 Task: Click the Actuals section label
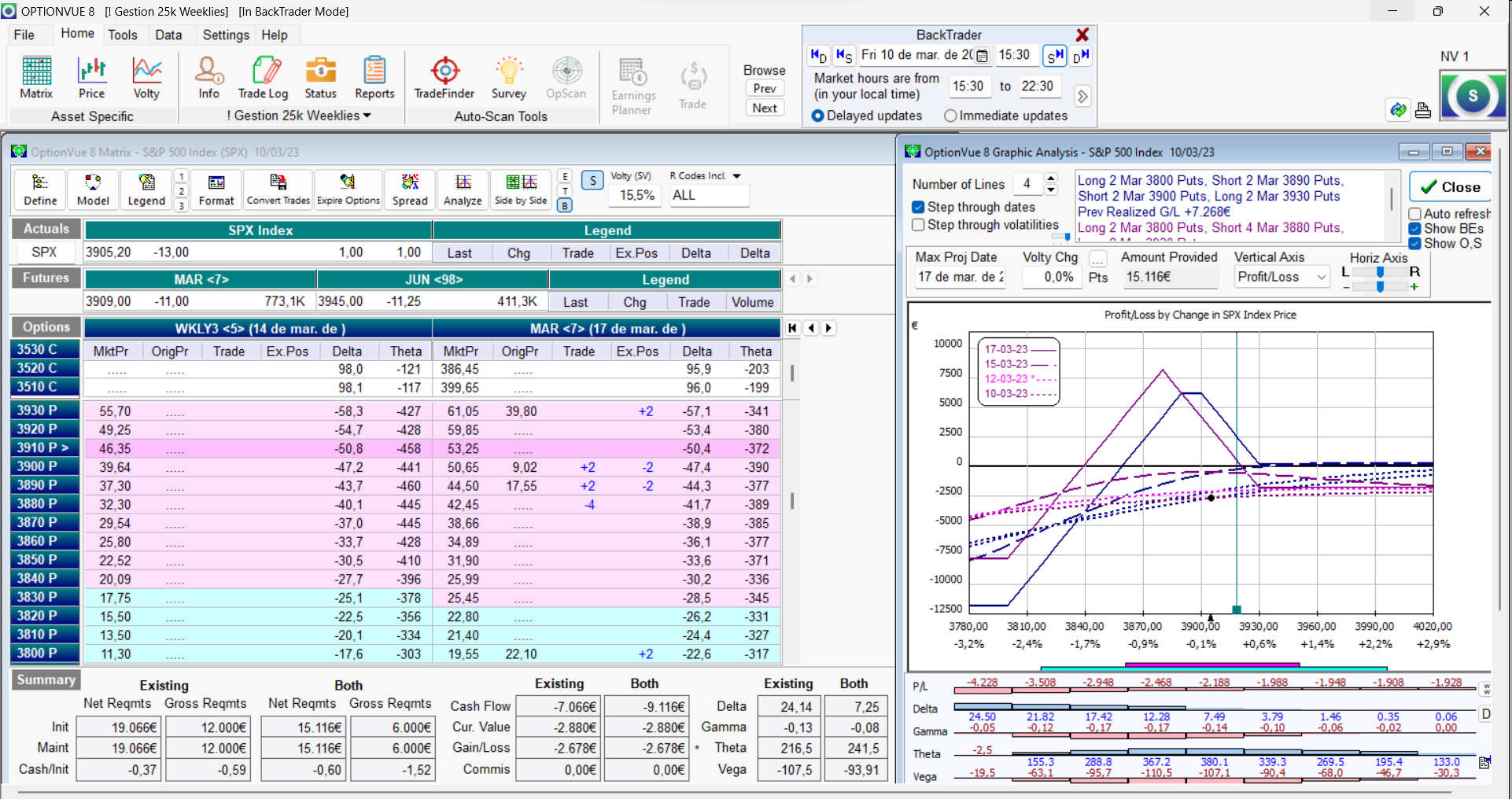point(46,229)
